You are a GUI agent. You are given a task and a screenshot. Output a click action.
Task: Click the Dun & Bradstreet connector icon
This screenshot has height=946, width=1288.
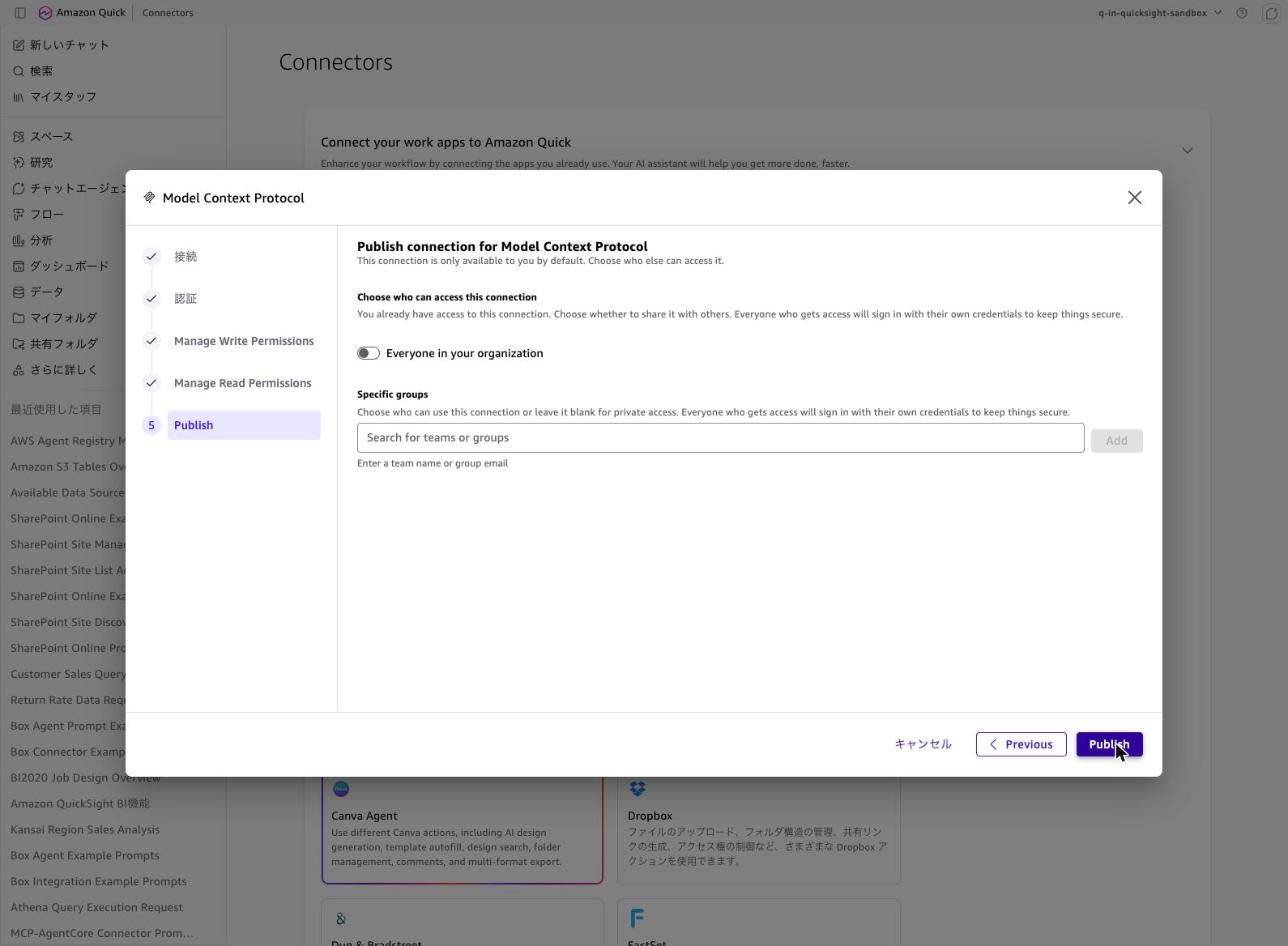point(341,918)
